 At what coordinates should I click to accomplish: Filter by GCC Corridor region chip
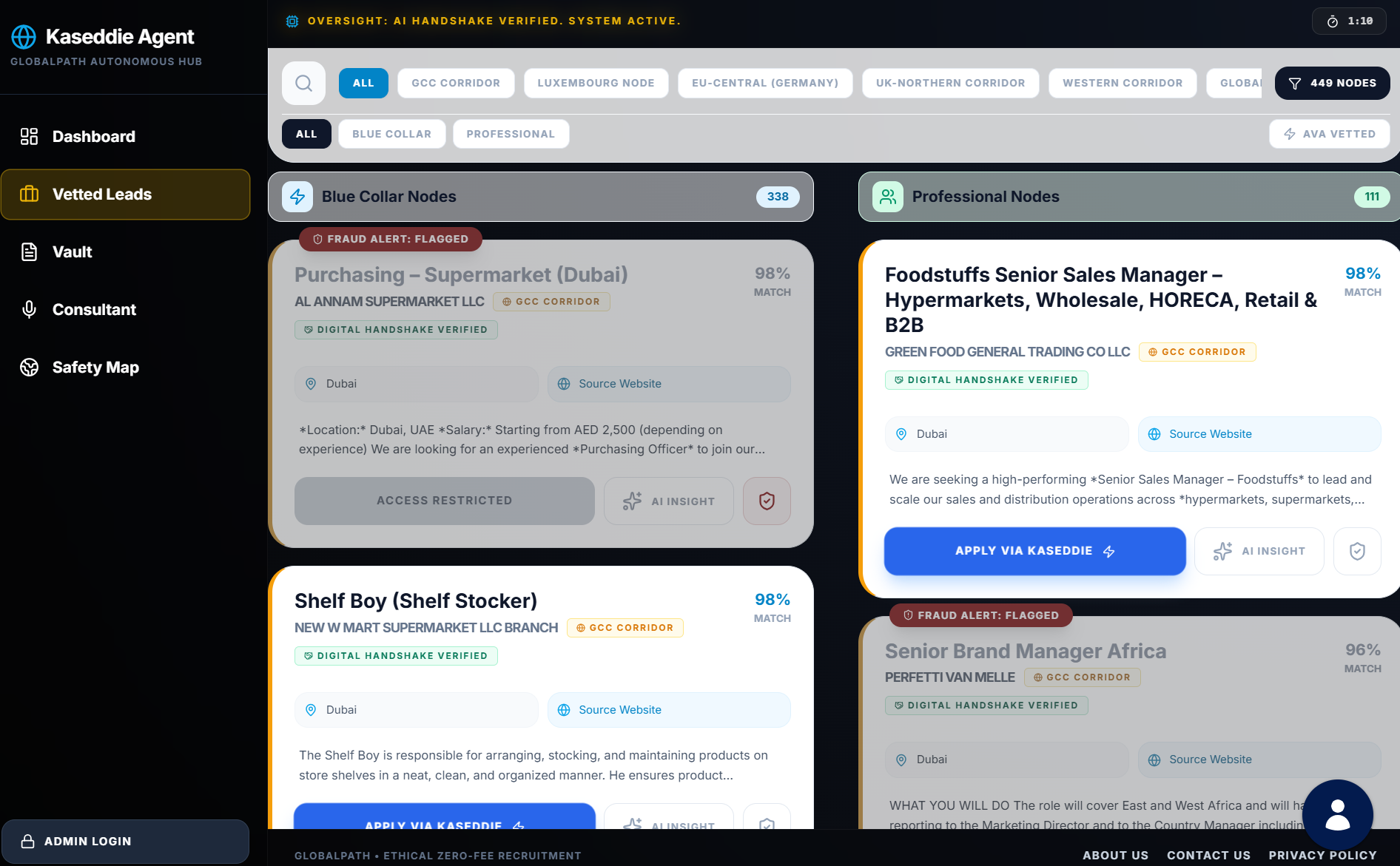click(456, 83)
